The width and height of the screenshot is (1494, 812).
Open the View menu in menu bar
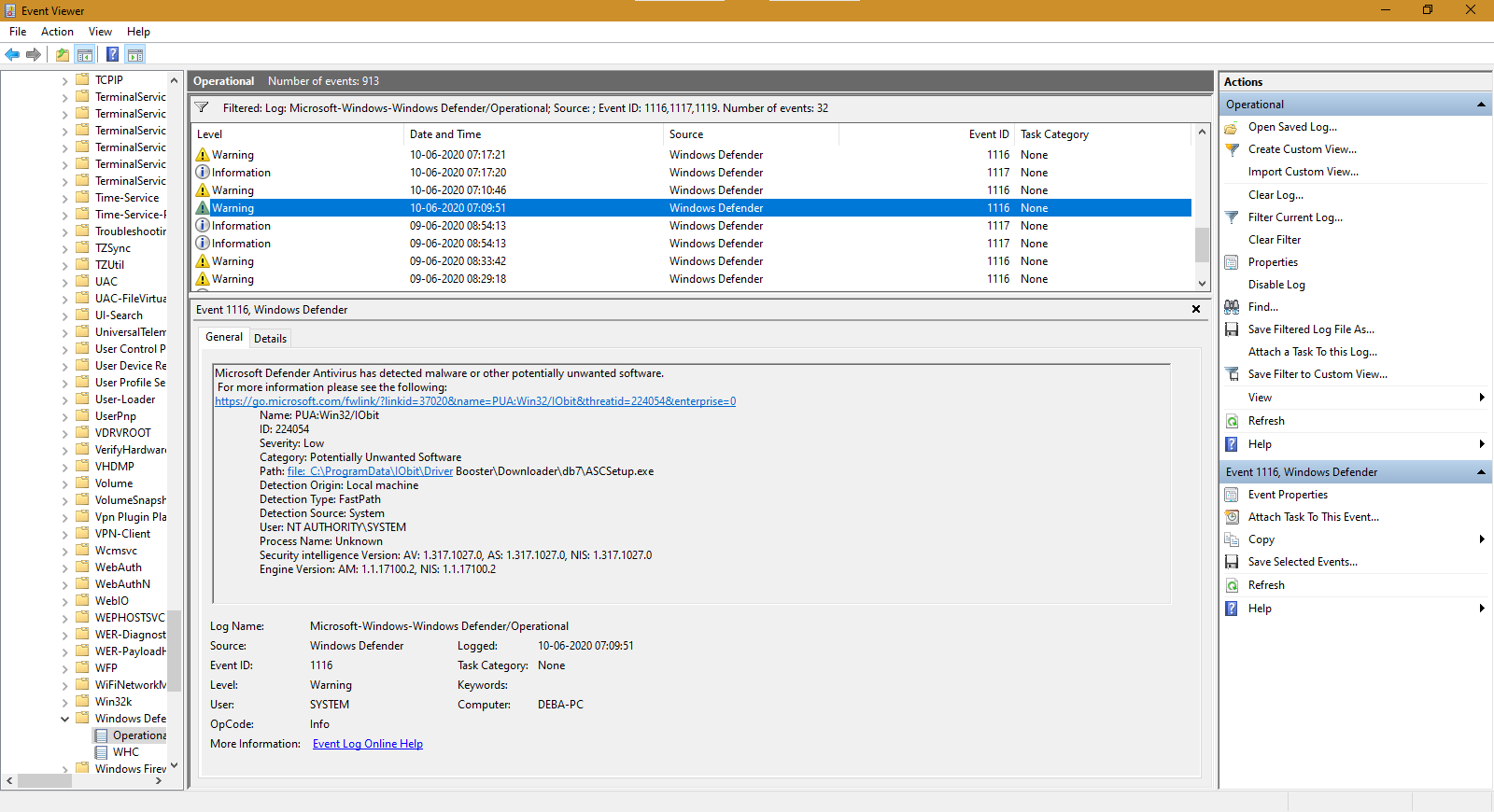pyautogui.click(x=100, y=32)
